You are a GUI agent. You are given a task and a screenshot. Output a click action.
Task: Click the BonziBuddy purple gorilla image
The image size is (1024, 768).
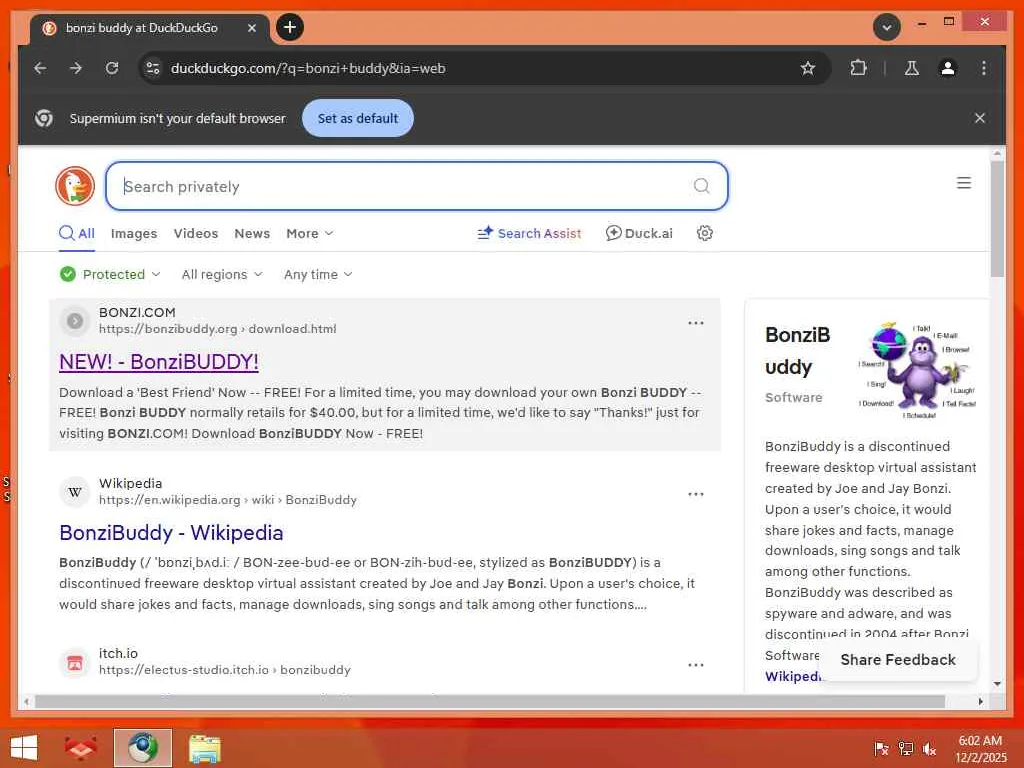916,370
